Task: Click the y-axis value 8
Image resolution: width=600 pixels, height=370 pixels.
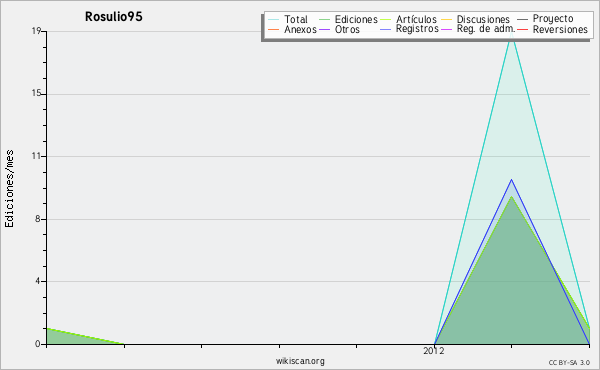Action: pos(38,219)
